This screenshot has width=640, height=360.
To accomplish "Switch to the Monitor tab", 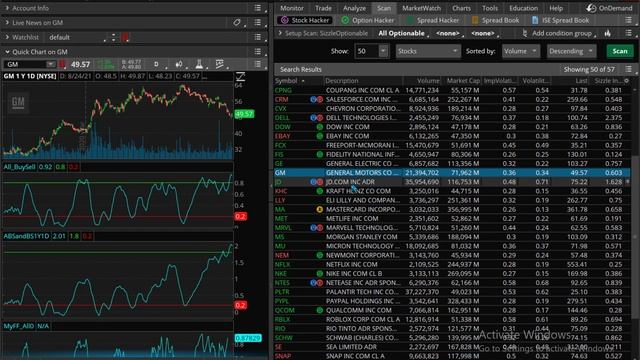I will (x=292, y=8).
